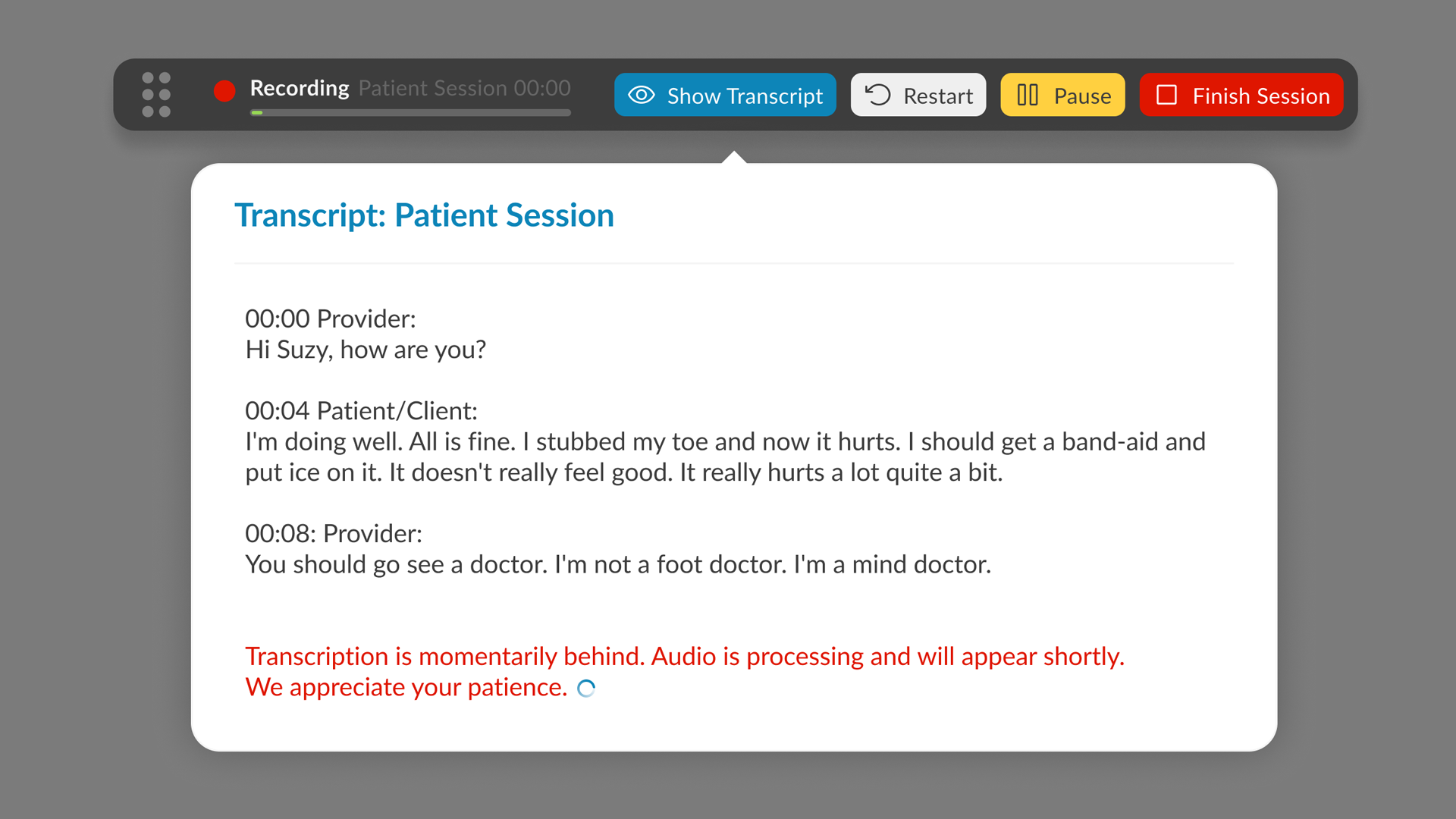Click the "Transcript: Patient Session" heading
This screenshot has width=1456, height=819.
coord(424,215)
